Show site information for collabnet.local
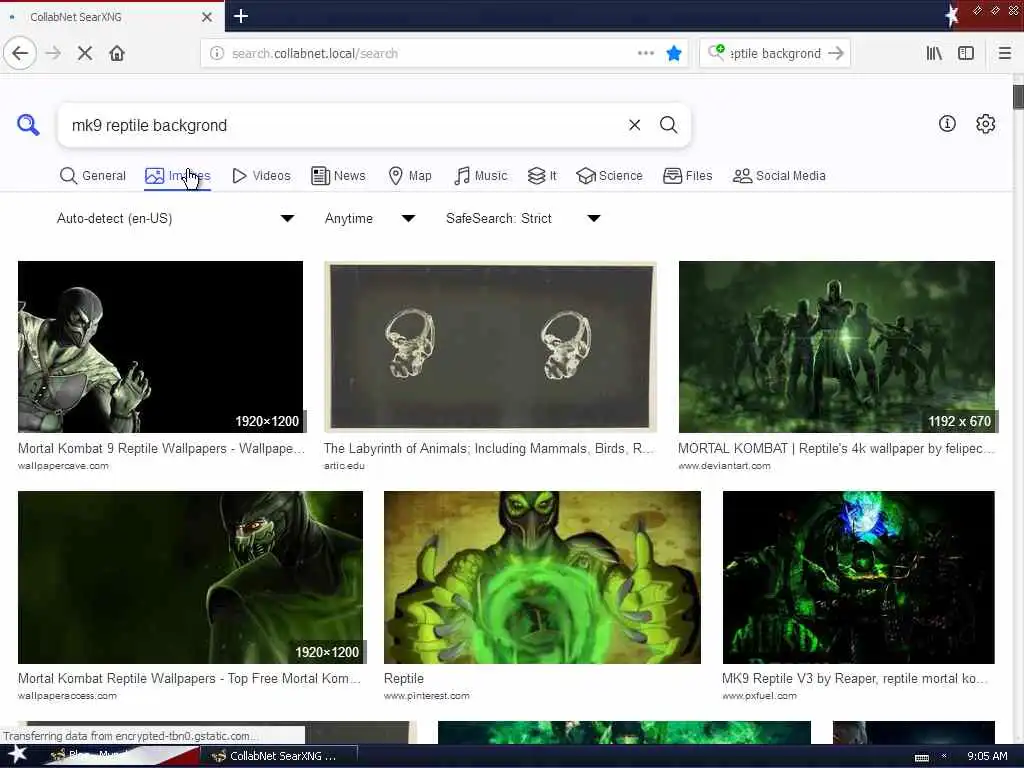 tap(217, 54)
